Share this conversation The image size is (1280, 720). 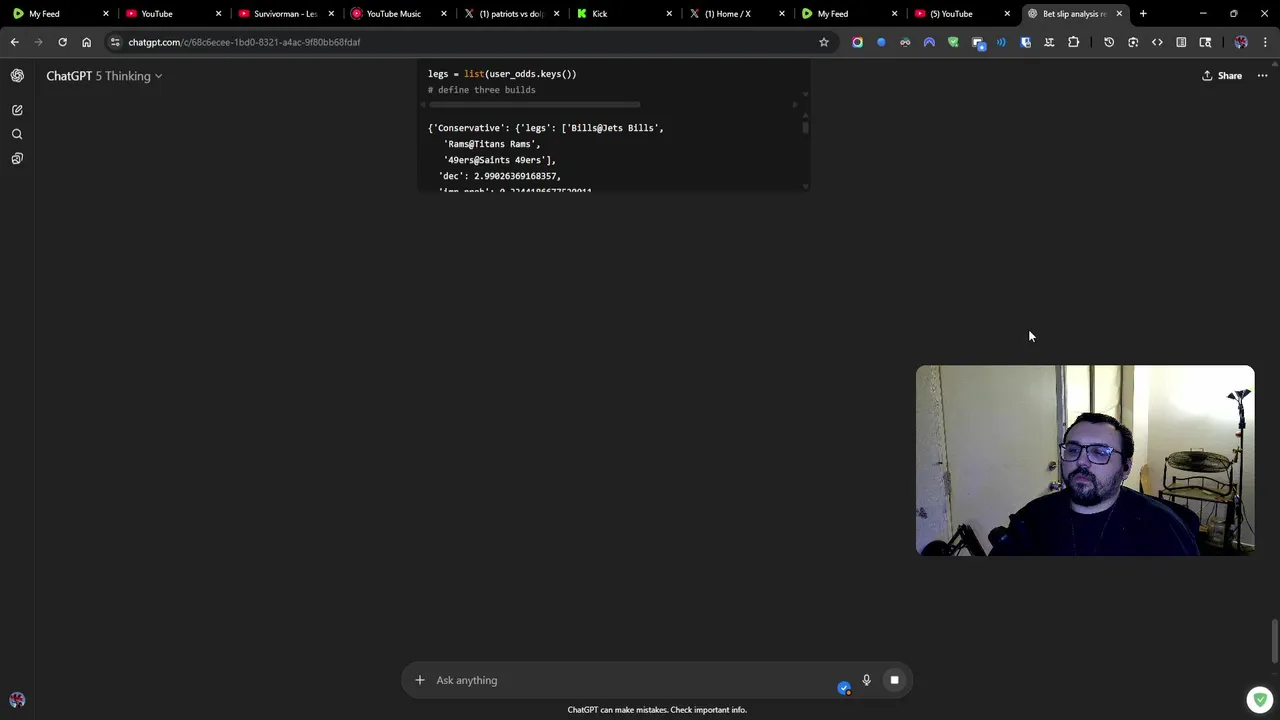pos(1222,76)
